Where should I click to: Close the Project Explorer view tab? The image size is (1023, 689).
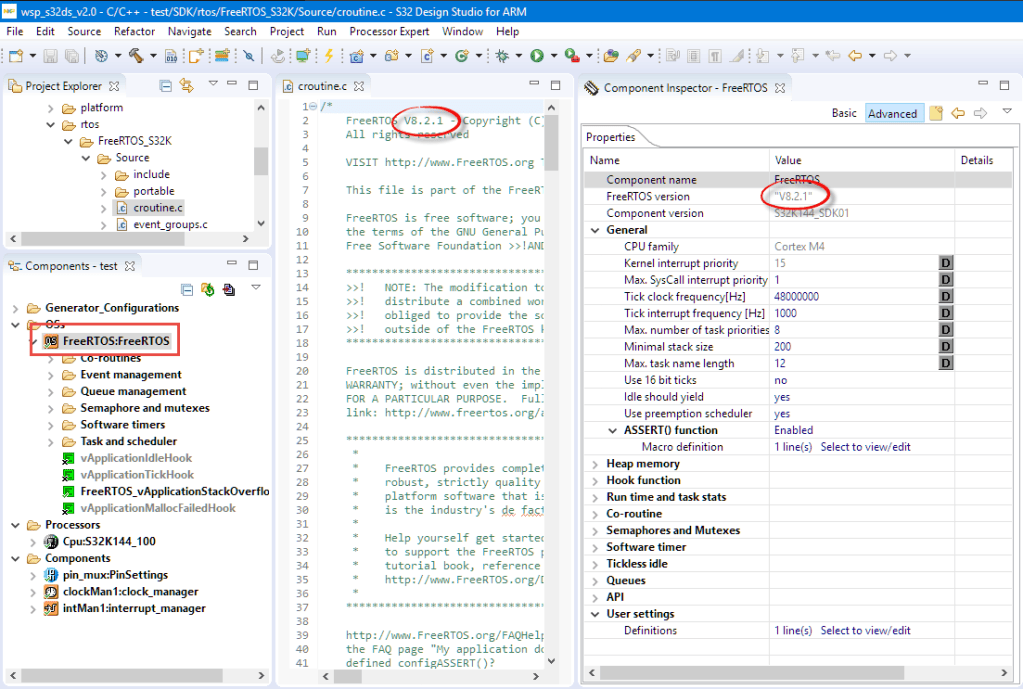coord(114,86)
